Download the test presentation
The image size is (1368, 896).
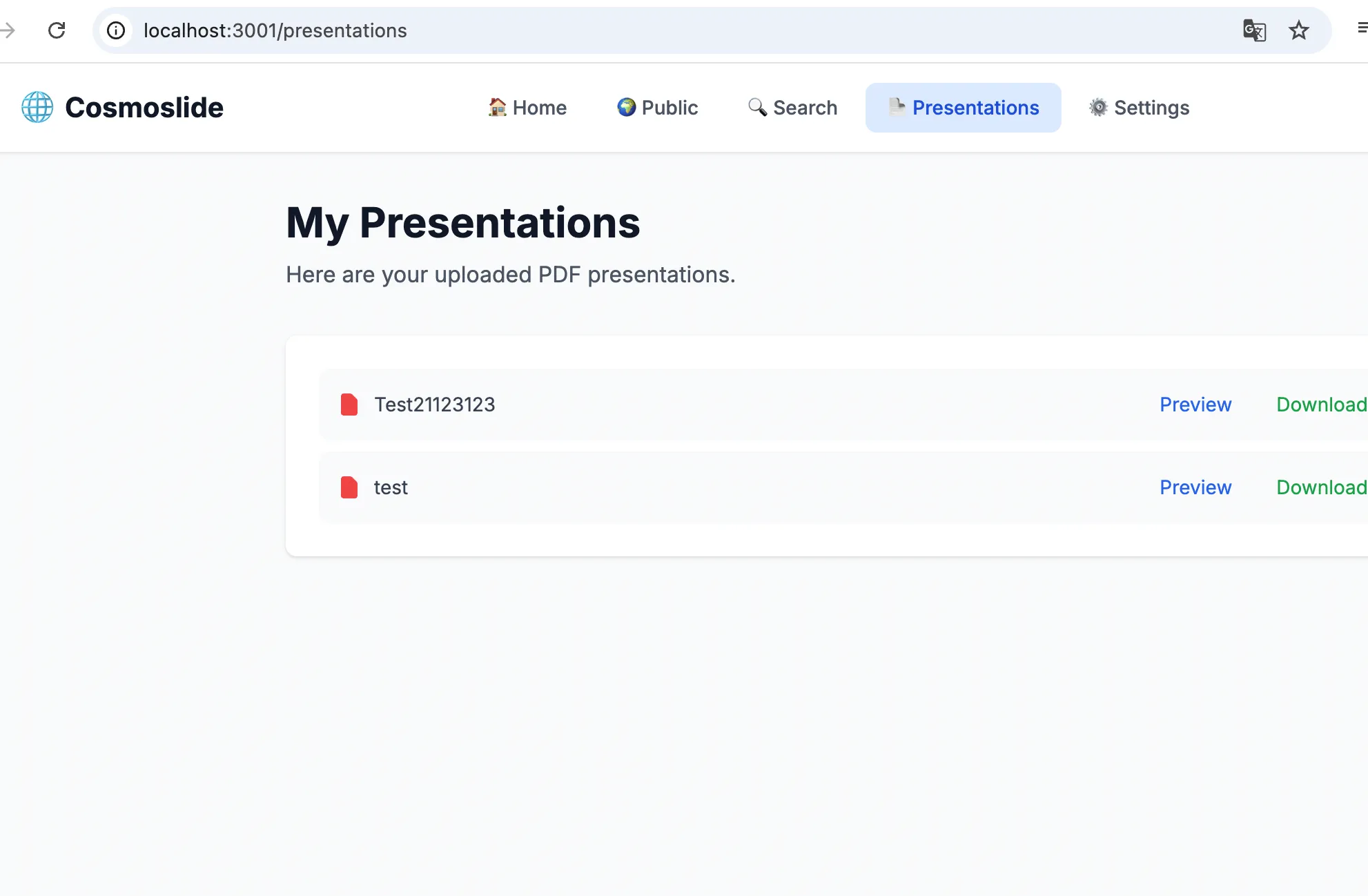click(1320, 487)
